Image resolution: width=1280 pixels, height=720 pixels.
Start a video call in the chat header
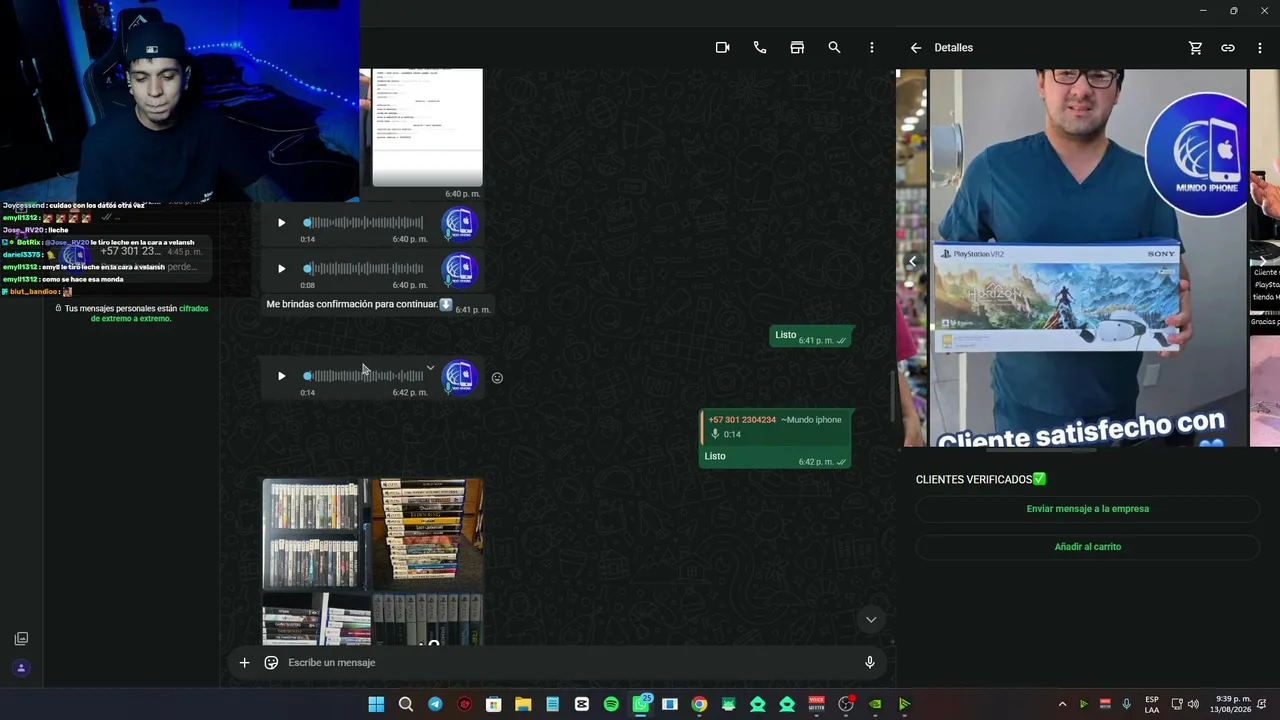click(722, 48)
